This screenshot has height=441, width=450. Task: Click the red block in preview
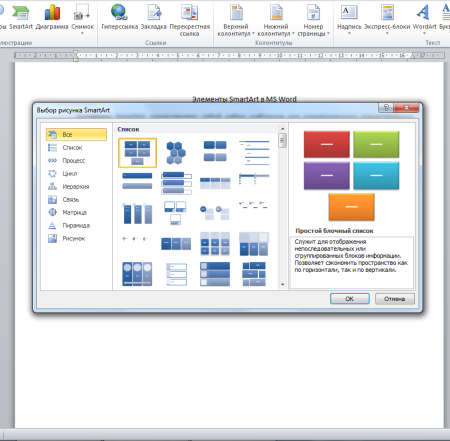coord(327,144)
